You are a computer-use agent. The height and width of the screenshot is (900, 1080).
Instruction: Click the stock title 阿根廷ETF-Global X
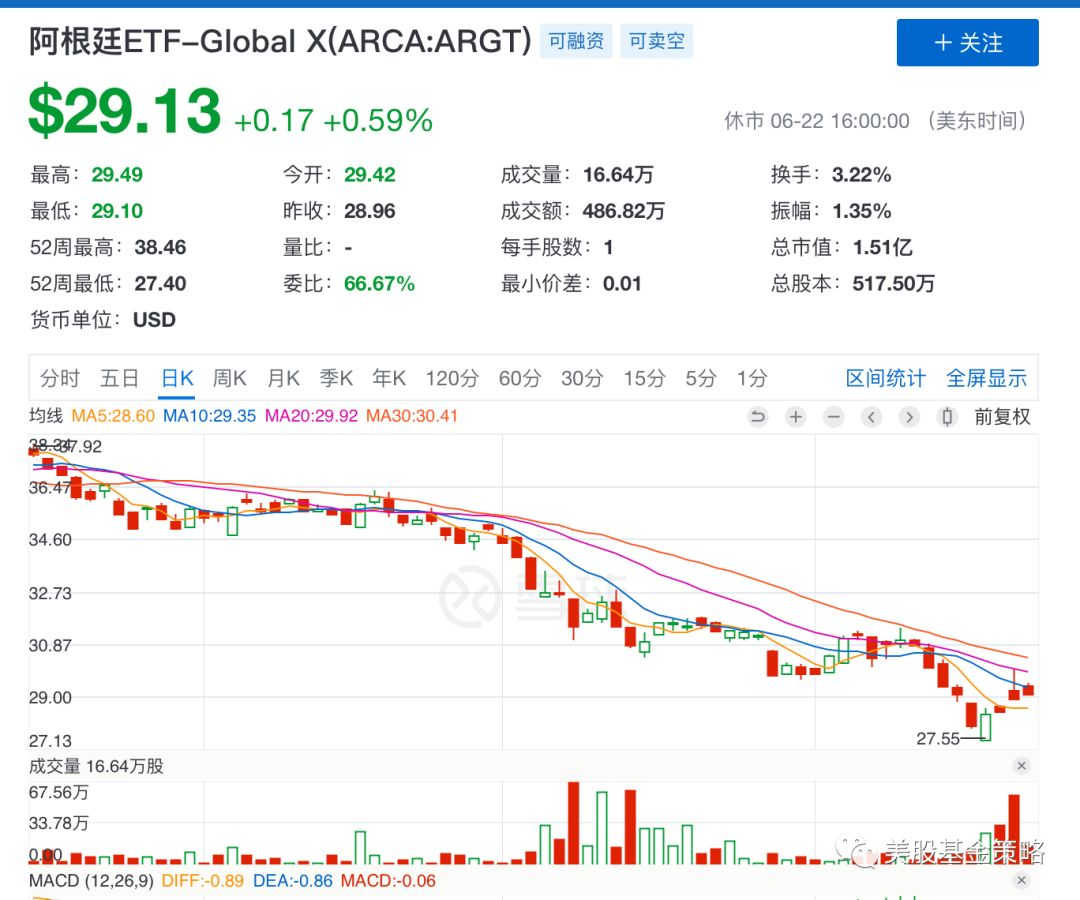point(280,41)
